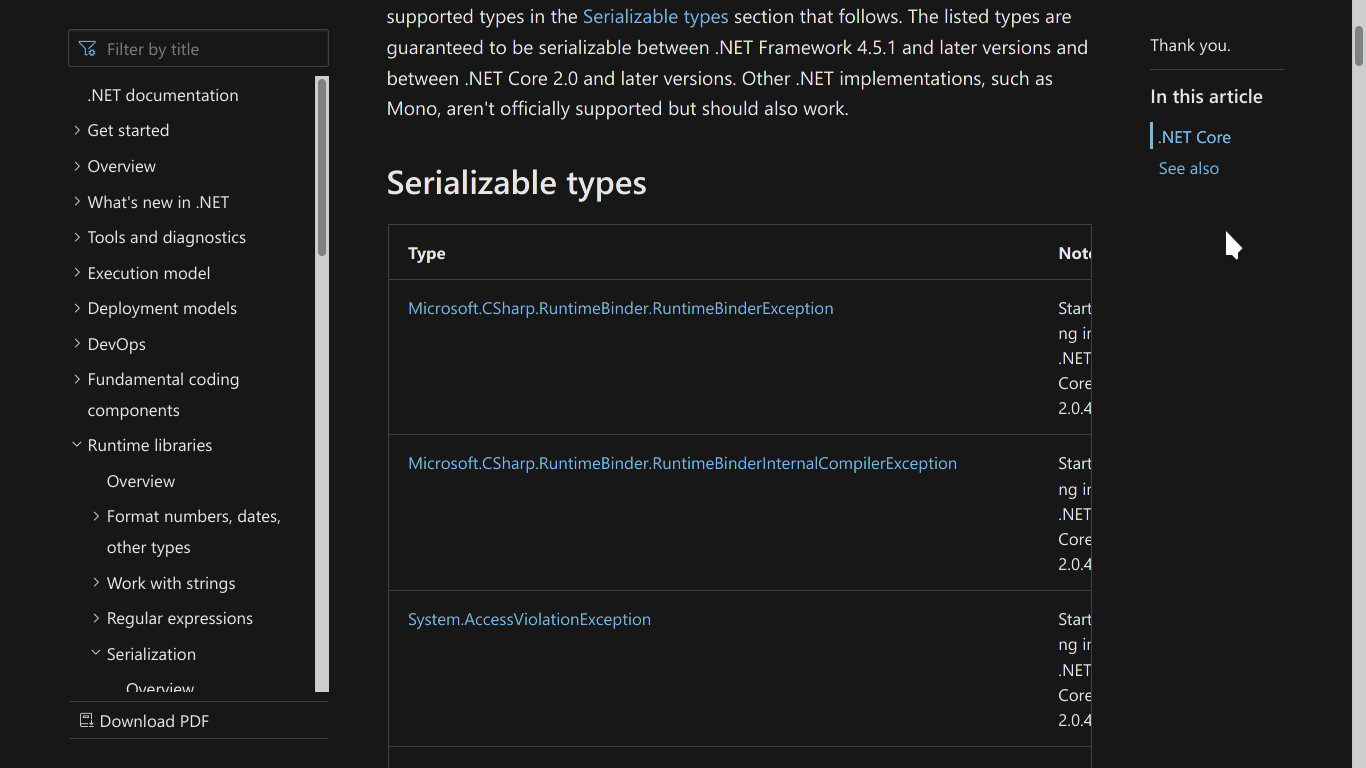Collapse the Runtime libraries section
Viewport: 1366px width, 768px height.
coord(77,445)
